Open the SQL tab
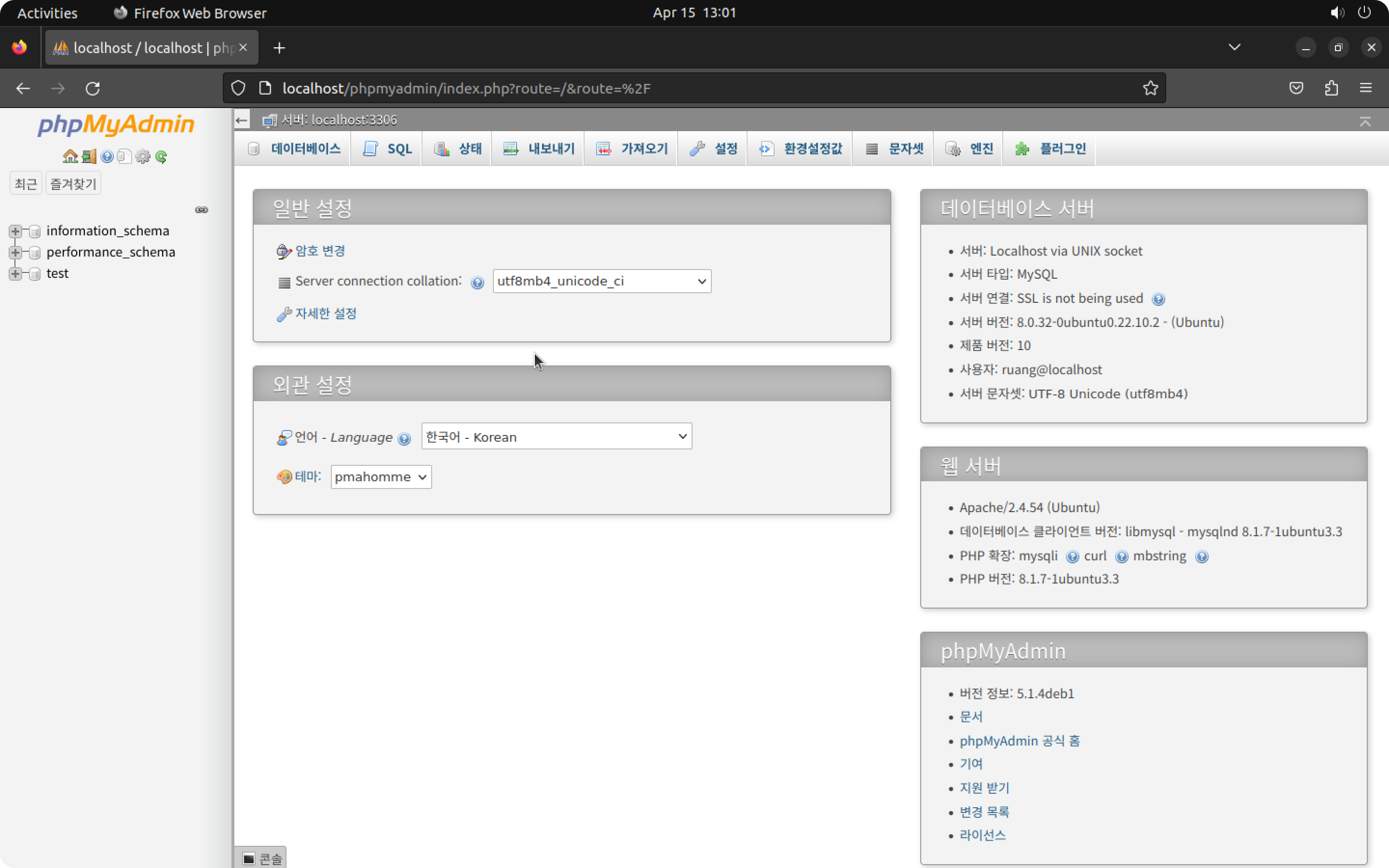Screen dimensions: 1389x868 point(387,149)
